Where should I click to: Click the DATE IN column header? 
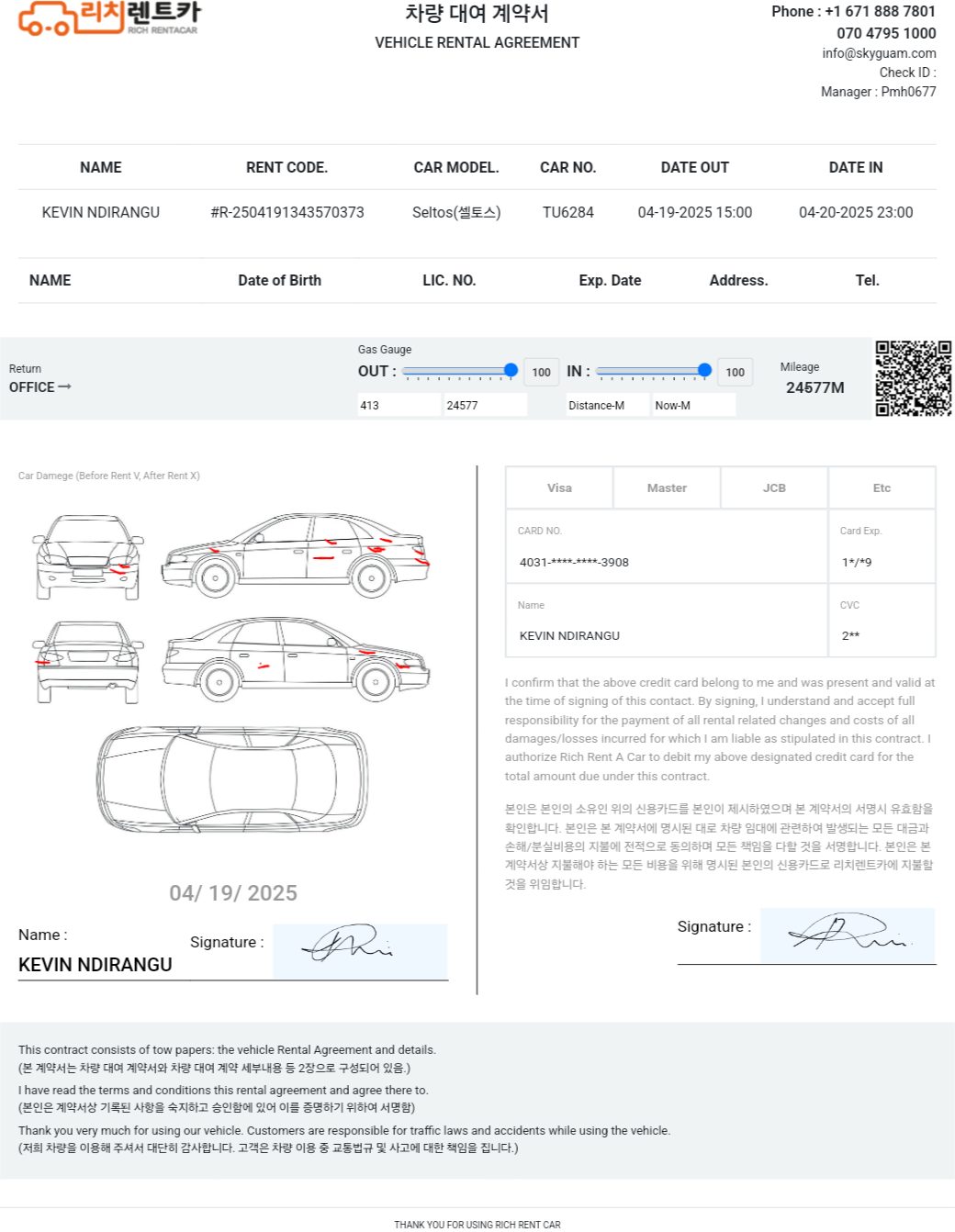tap(856, 167)
